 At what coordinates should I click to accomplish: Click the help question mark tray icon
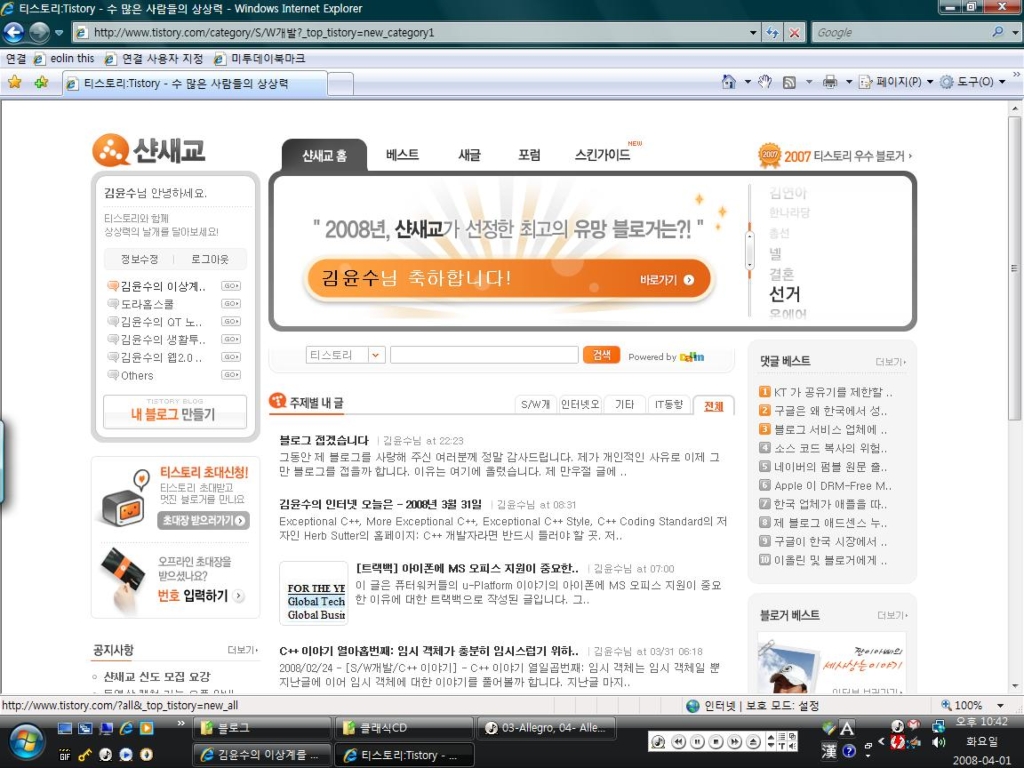coord(849,750)
